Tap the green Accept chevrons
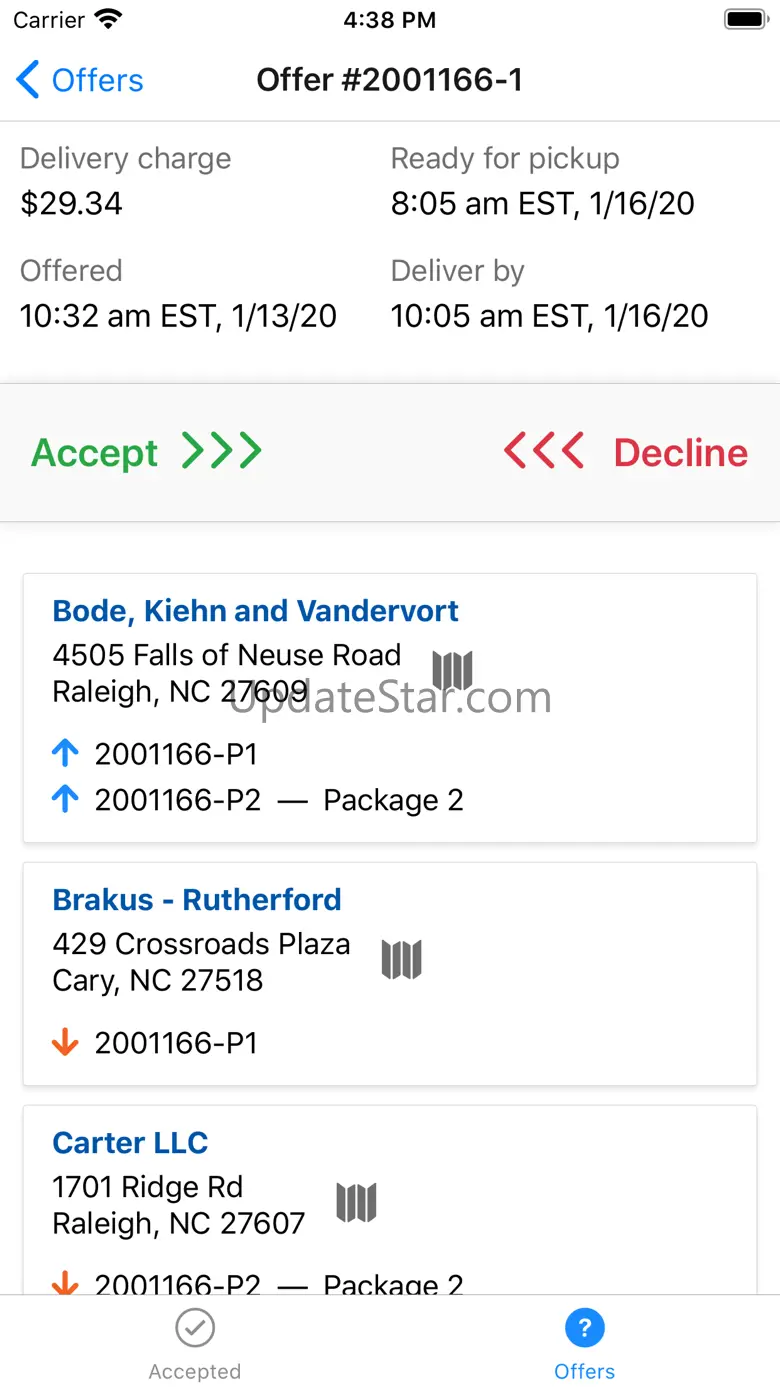The image size is (780, 1387). [x=222, y=452]
